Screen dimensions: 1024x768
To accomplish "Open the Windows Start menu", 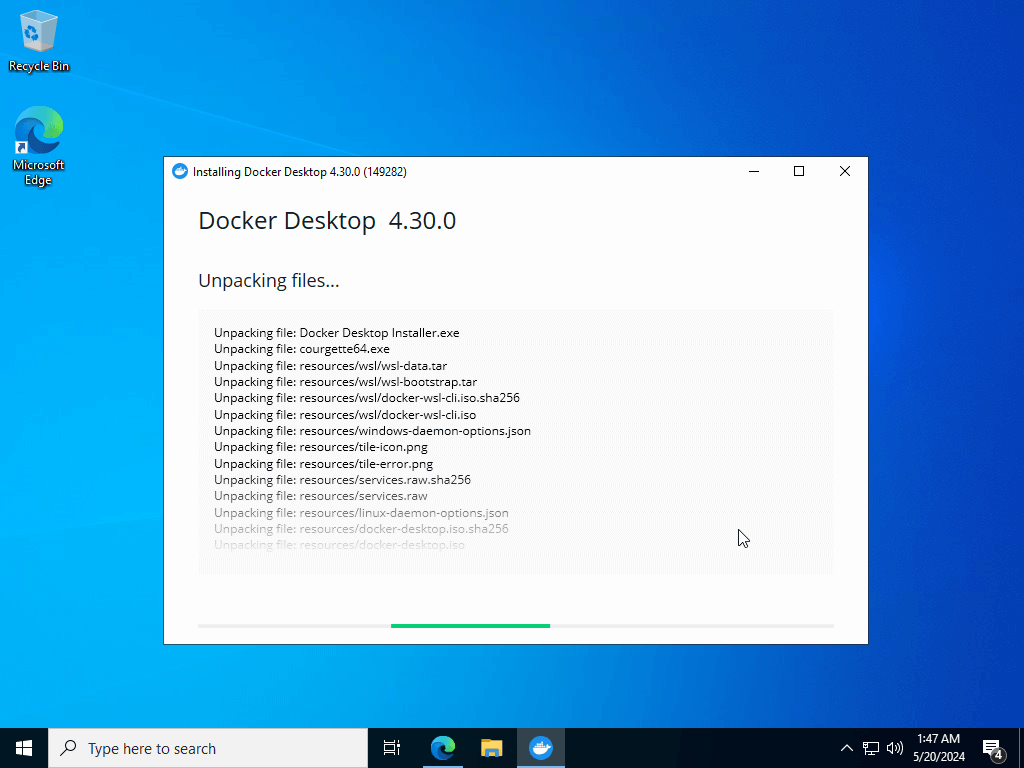I will click(24, 748).
